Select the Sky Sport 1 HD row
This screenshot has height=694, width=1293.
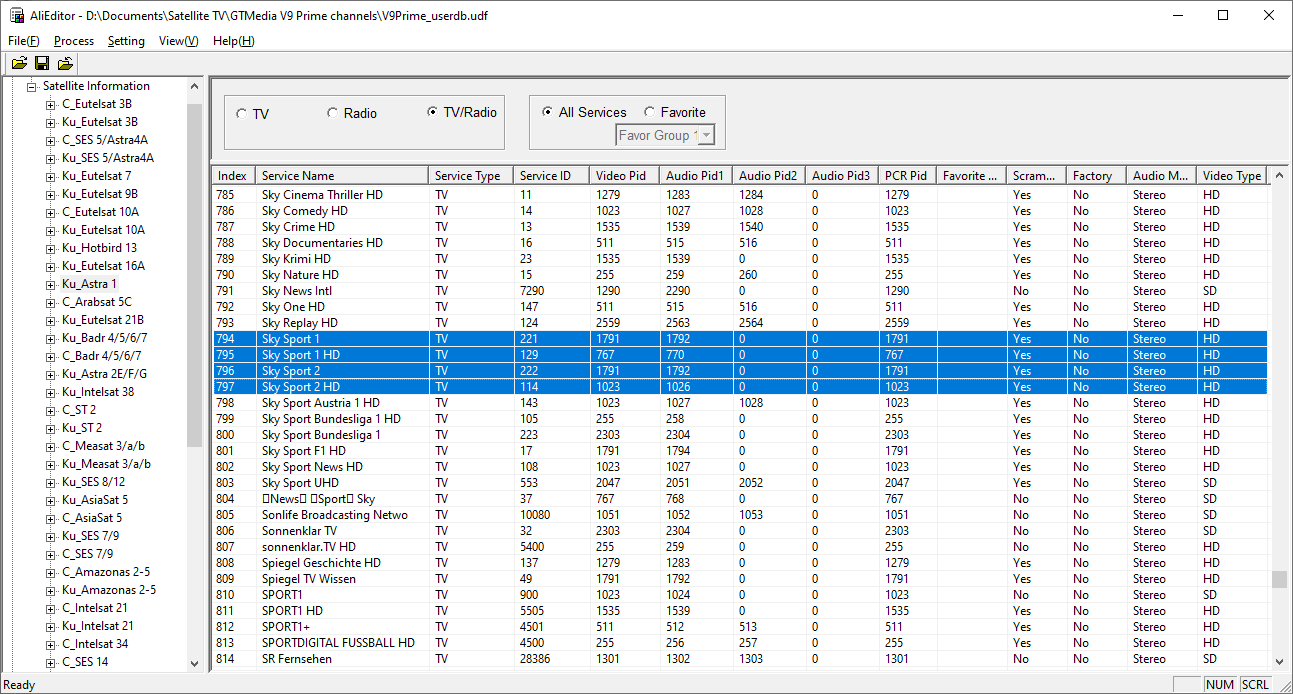click(x=740, y=355)
